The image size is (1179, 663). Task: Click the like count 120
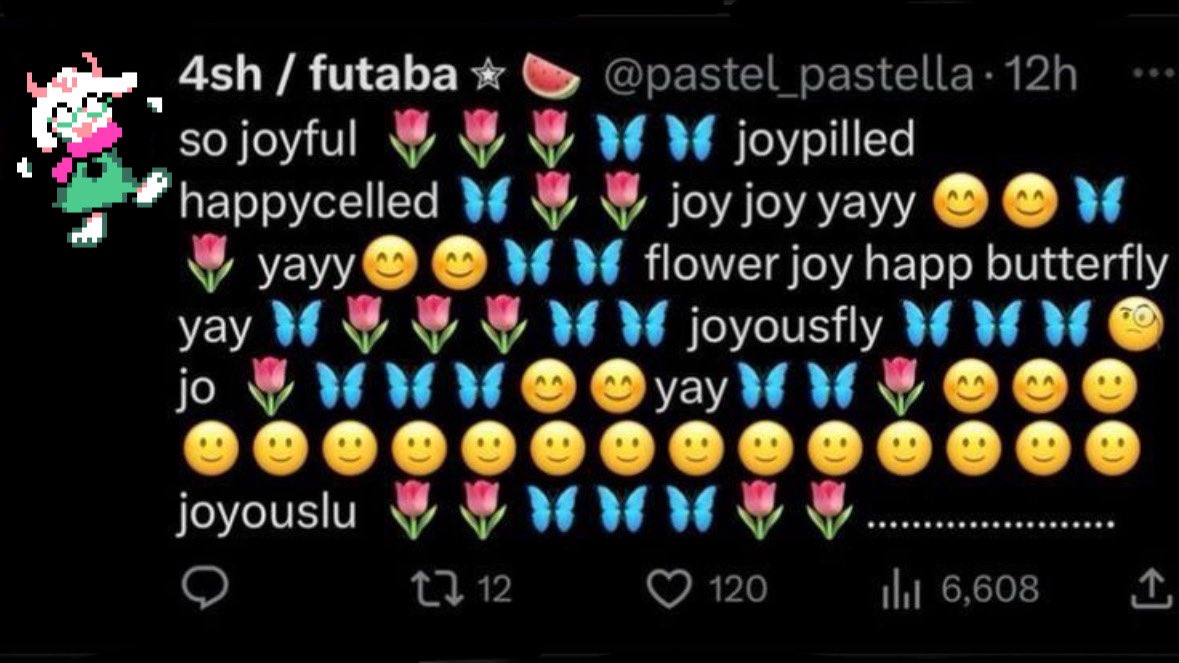click(x=738, y=589)
